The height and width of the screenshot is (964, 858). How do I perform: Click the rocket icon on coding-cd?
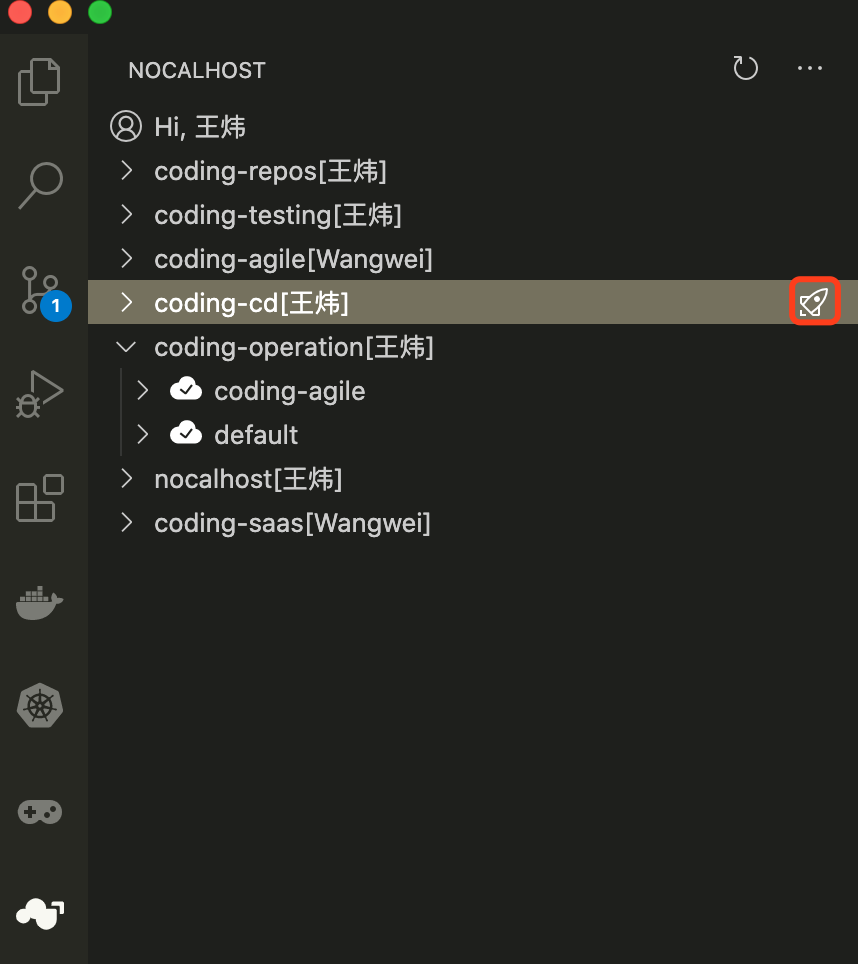pyautogui.click(x=815, y=302)
